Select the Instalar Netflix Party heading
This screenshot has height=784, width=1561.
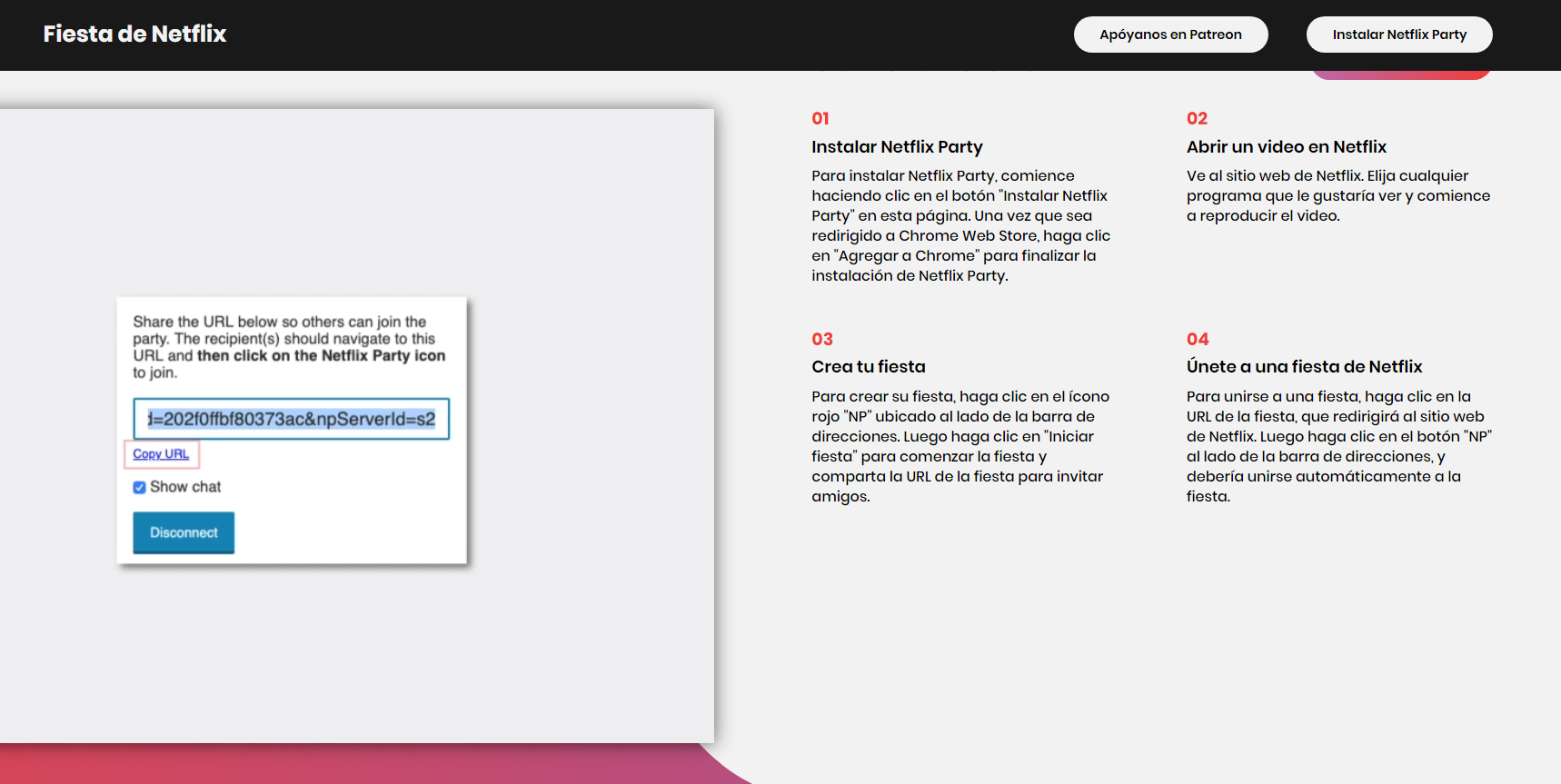click(x=897, y=146)
